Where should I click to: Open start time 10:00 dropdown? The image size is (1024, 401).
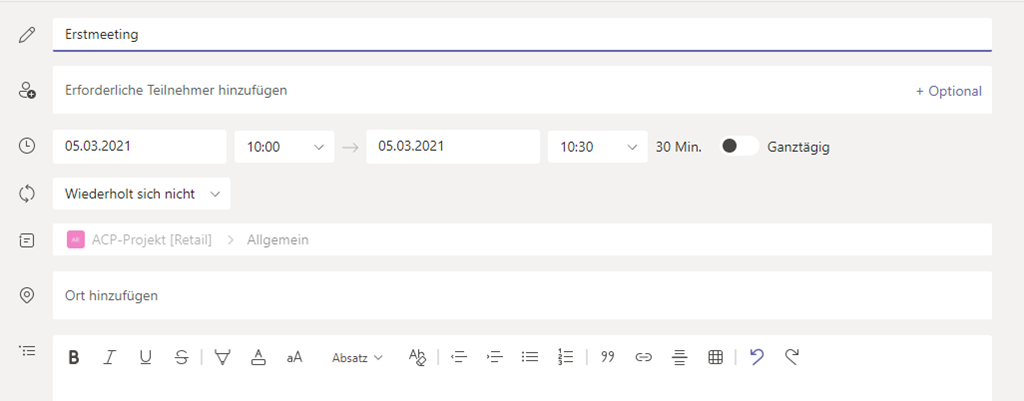[x=285, y=147]
